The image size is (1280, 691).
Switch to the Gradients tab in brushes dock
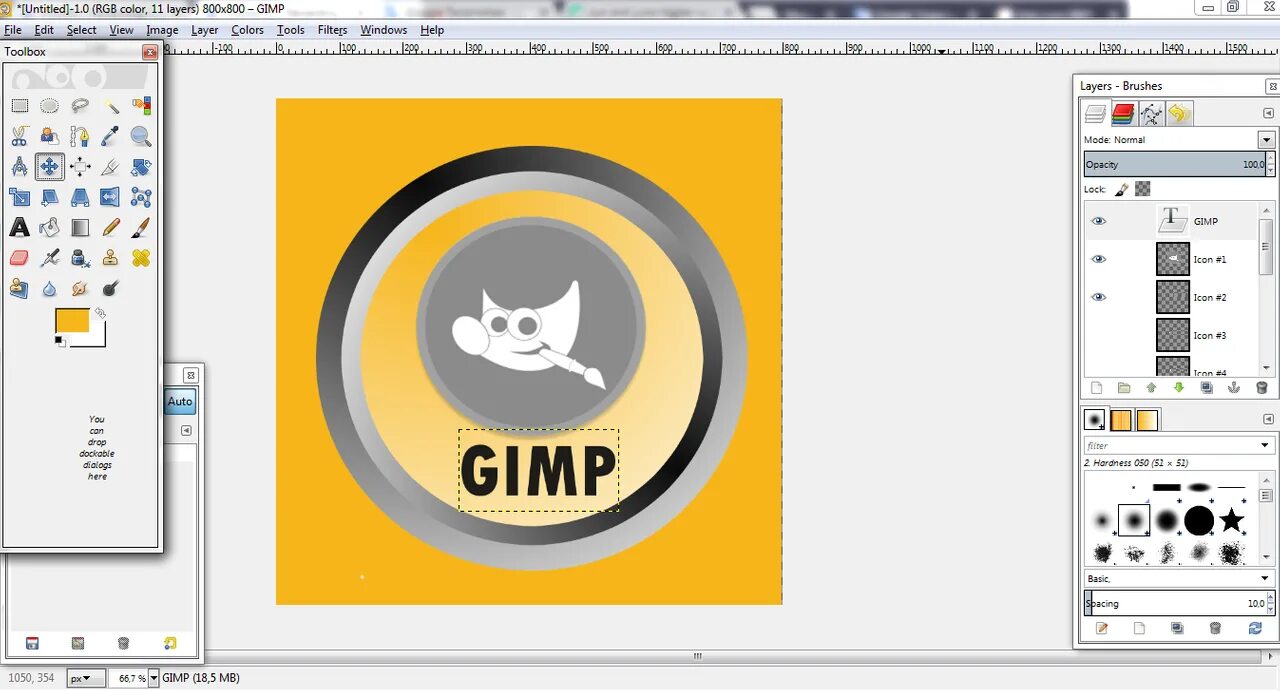tap(1147, 420)
